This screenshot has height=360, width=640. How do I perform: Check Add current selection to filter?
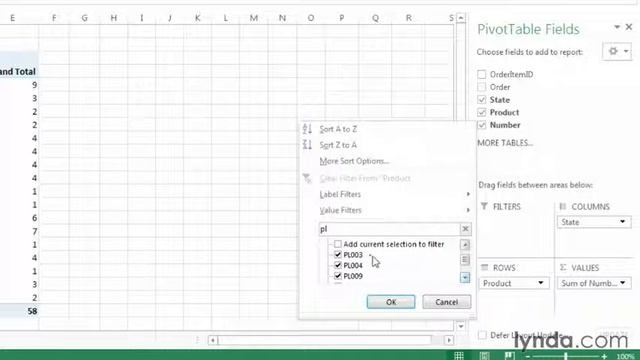[x=338, y=244]
